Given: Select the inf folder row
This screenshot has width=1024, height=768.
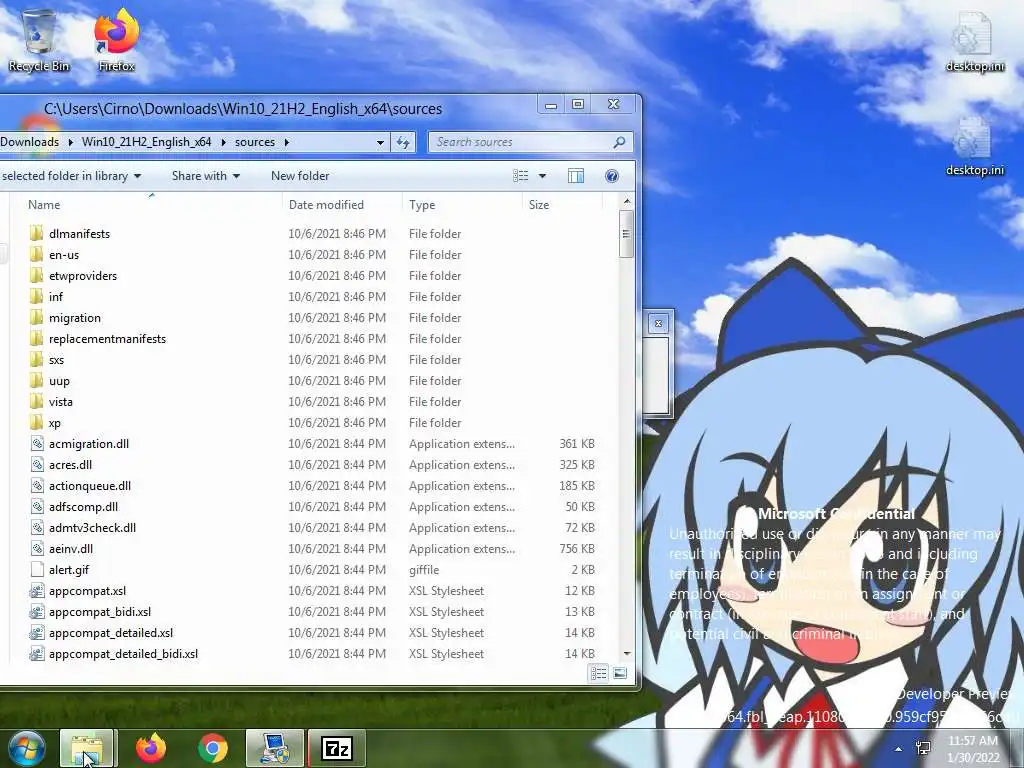Looking at the screenshot, I should (312, 296).
